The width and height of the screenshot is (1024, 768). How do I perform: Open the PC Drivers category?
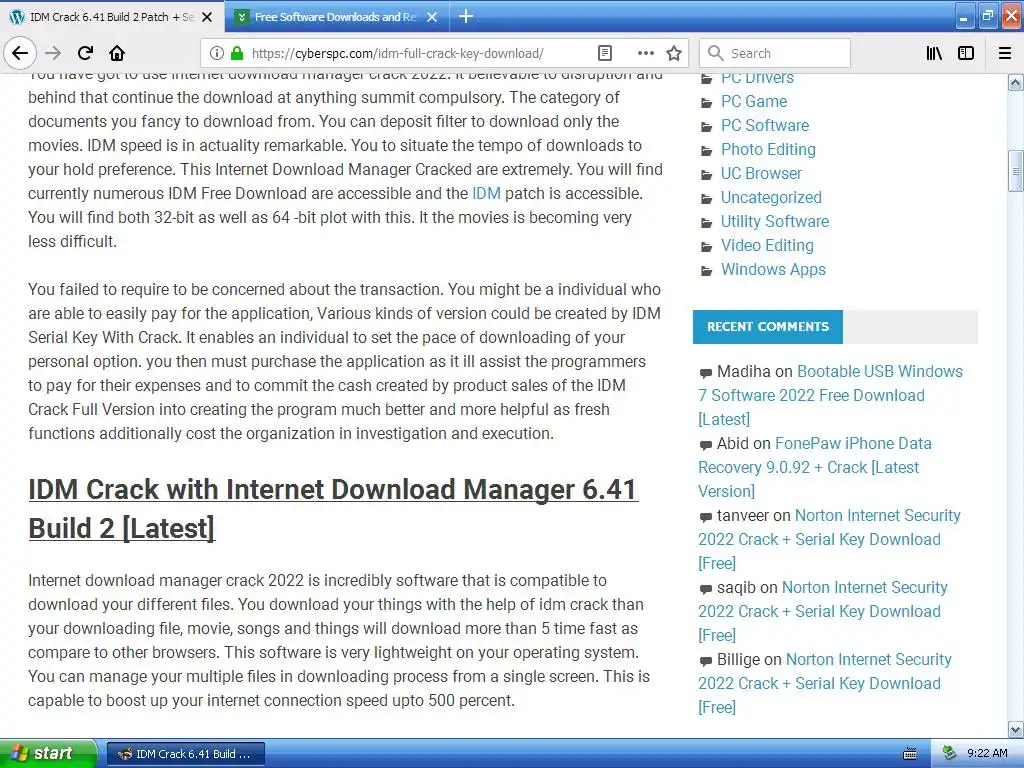coord(757,78)
